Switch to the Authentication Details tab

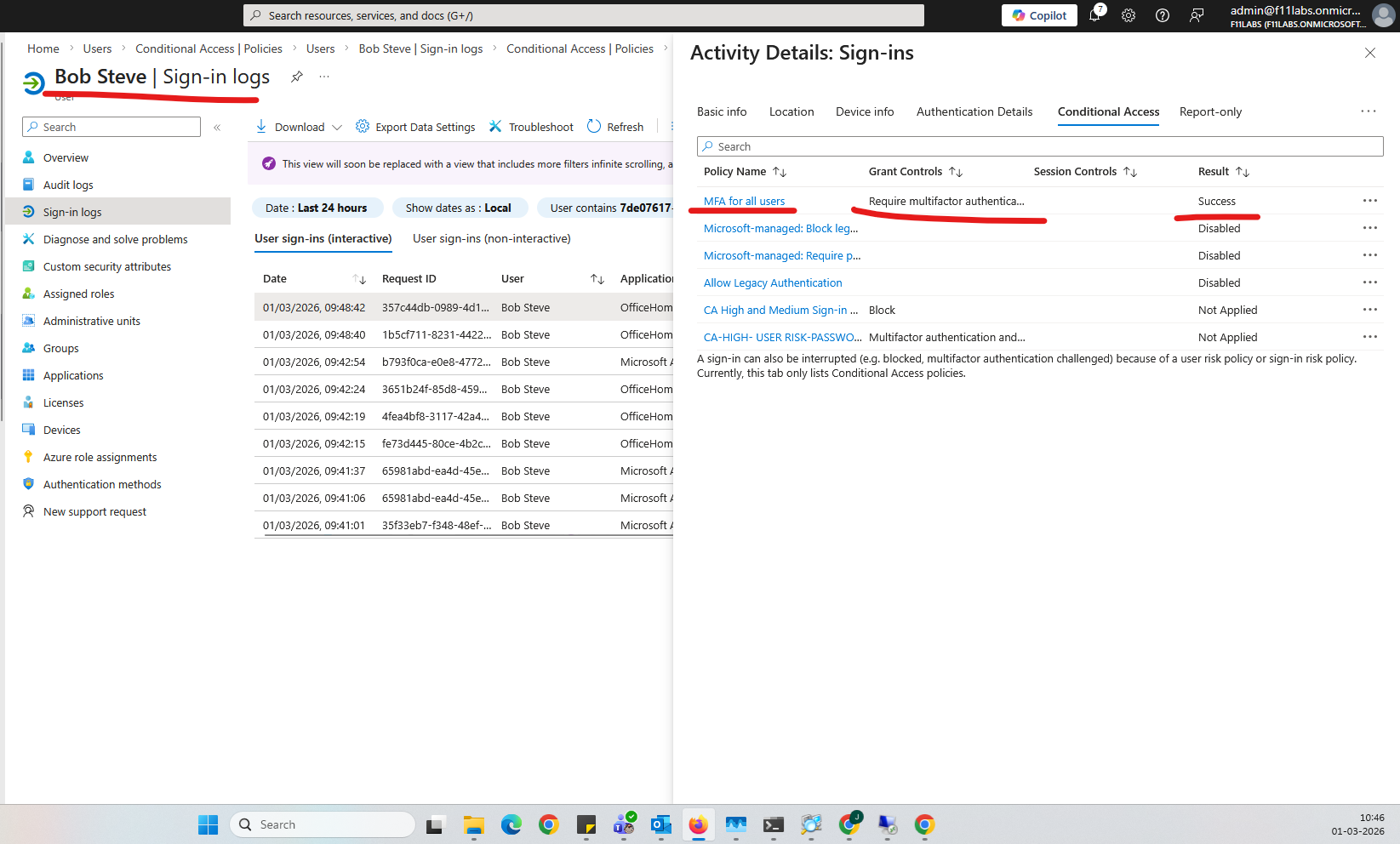(974, 111)
